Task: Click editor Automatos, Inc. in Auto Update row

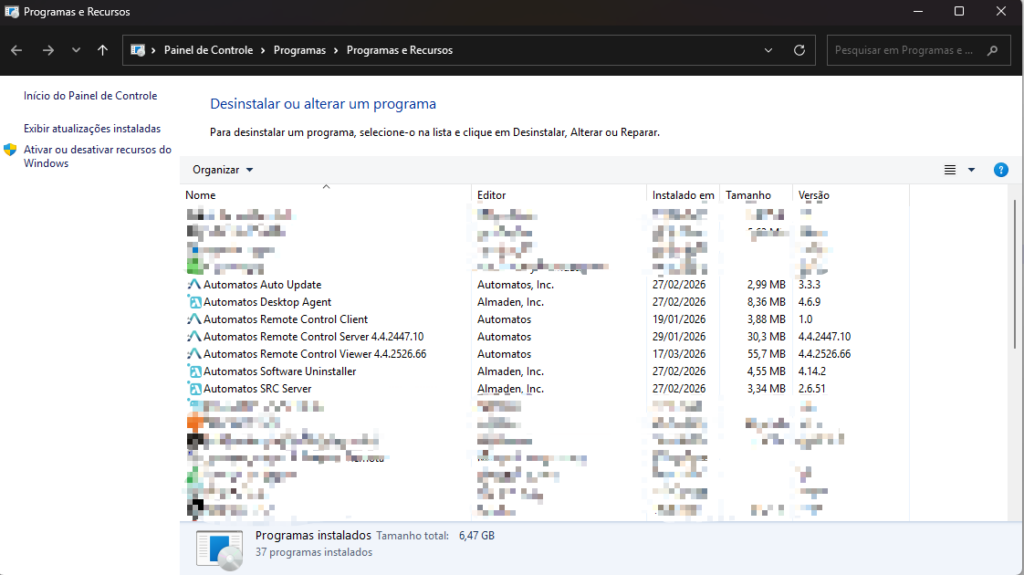Action: point(515,285)
